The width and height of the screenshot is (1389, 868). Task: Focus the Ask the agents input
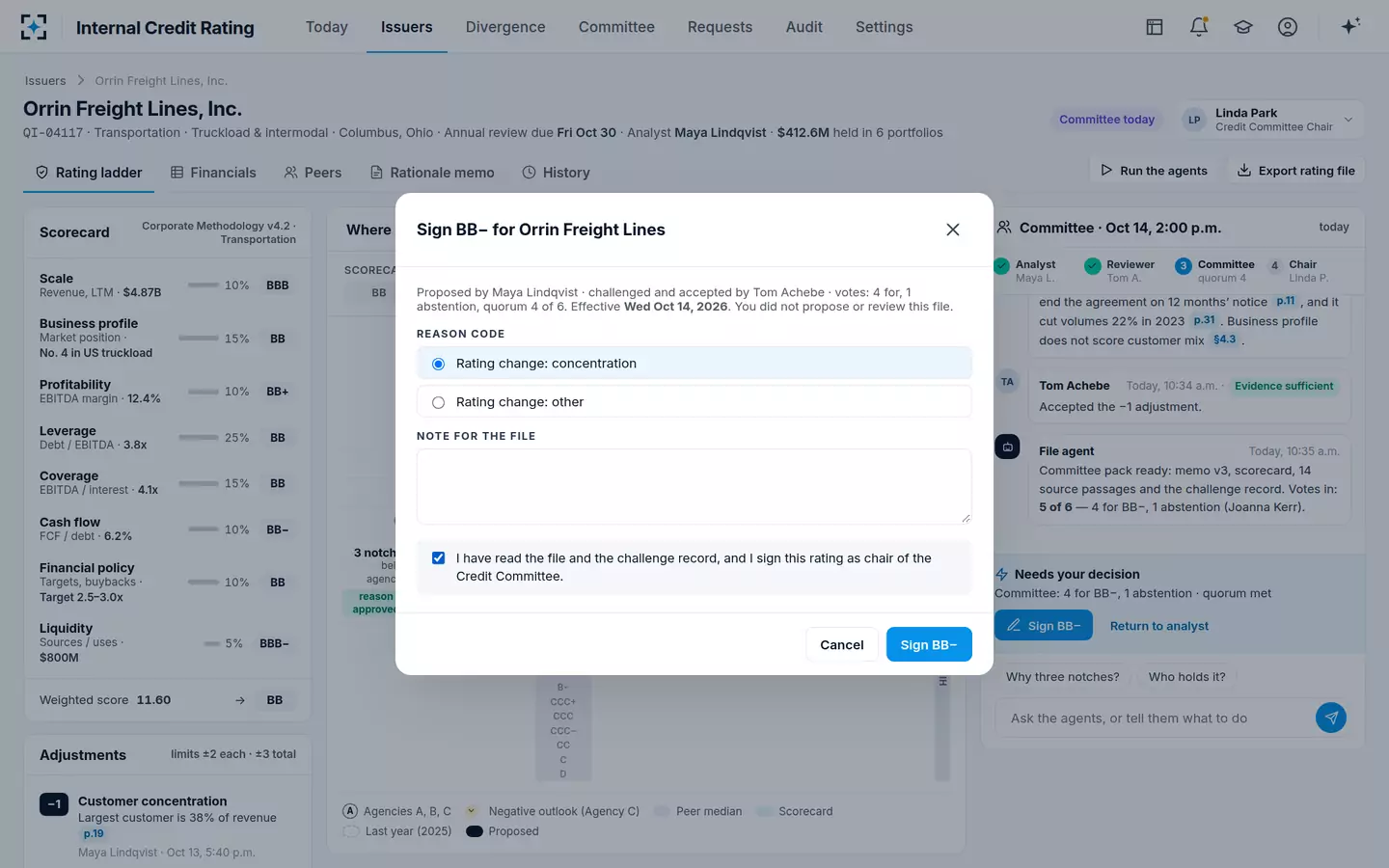click(1156, 718)
